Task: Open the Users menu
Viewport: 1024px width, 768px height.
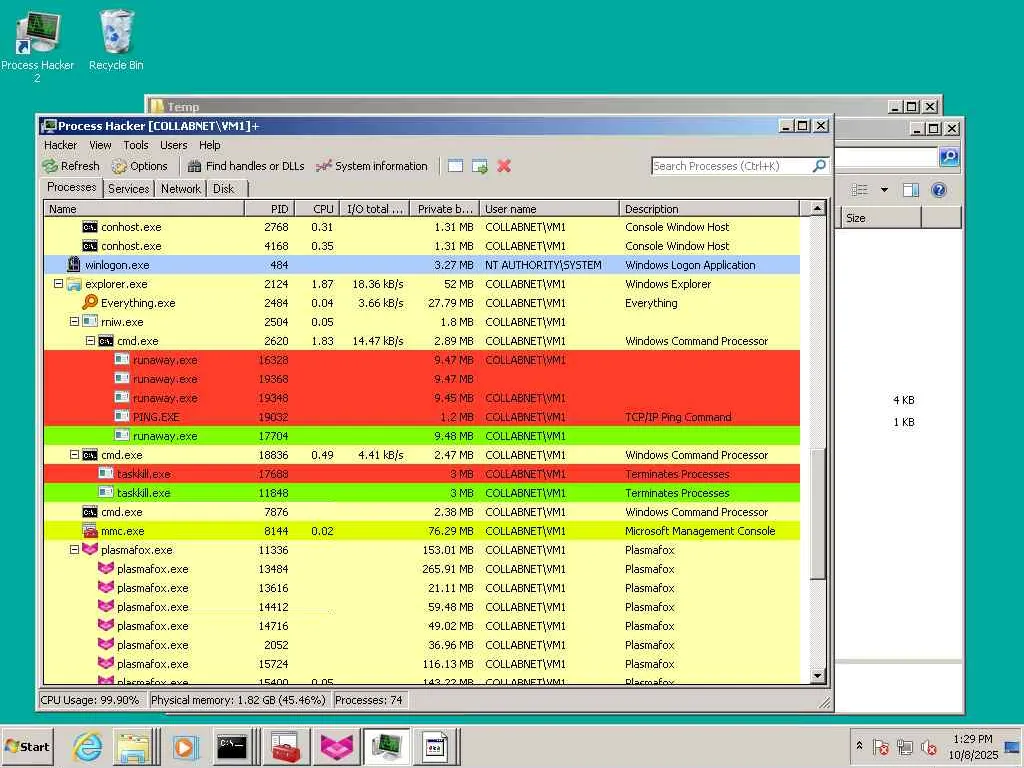Action: [174, 145]
